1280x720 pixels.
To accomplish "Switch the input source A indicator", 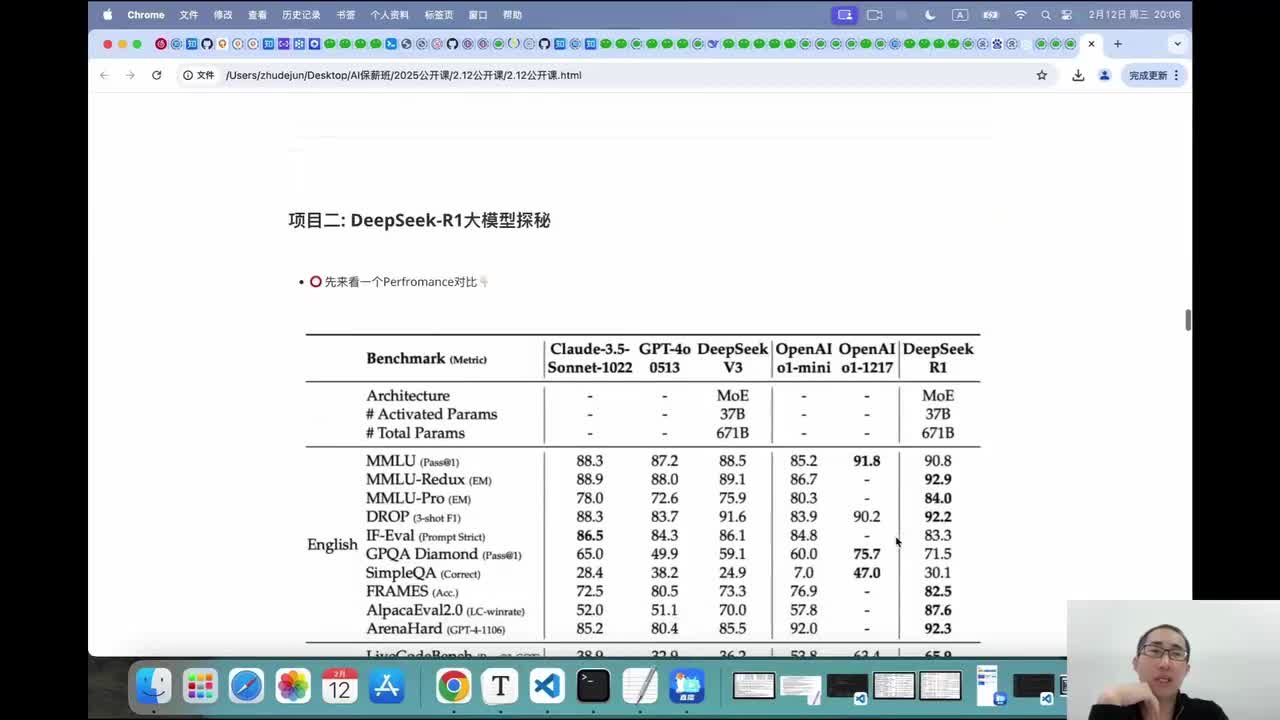I will 960,15.
